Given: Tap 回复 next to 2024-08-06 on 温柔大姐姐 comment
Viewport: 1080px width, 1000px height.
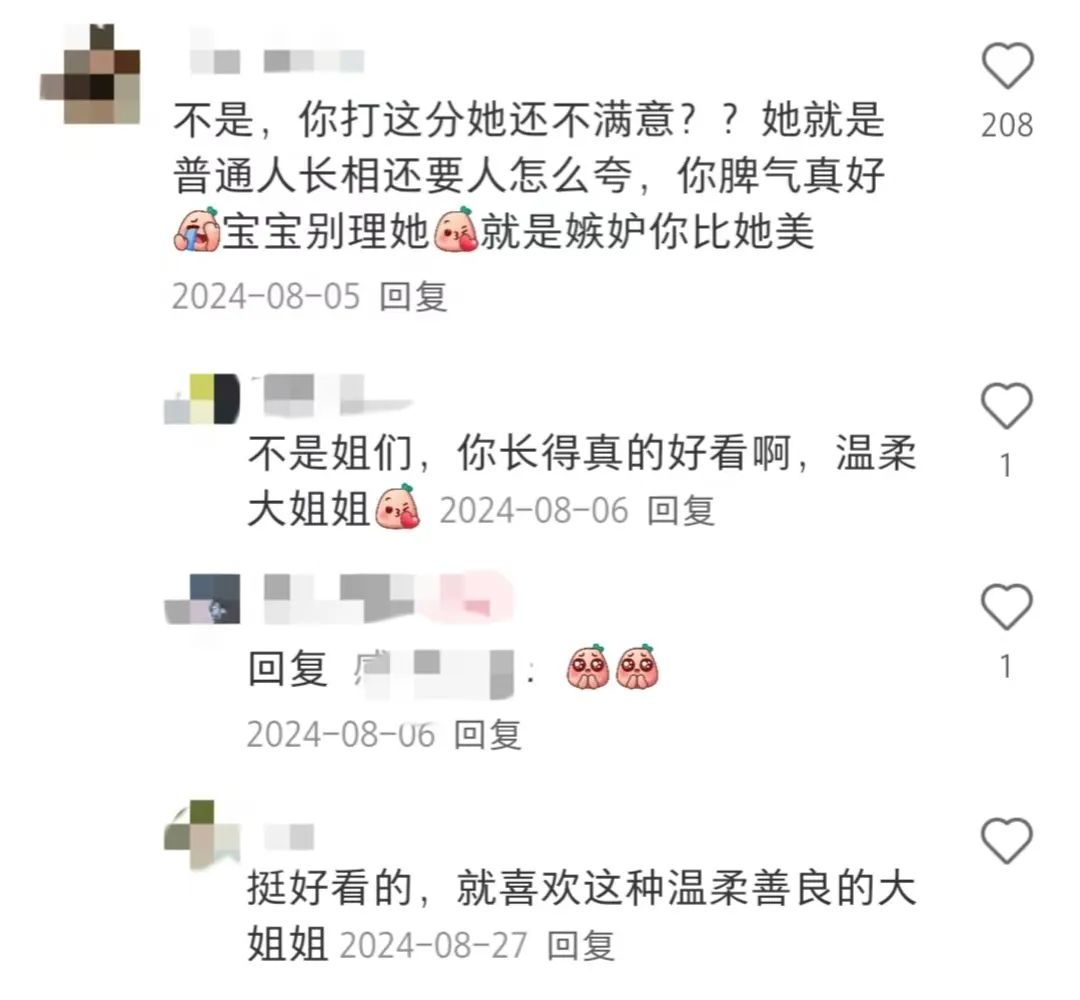Looking at the screenshot, I should click(x=681, y=510).
